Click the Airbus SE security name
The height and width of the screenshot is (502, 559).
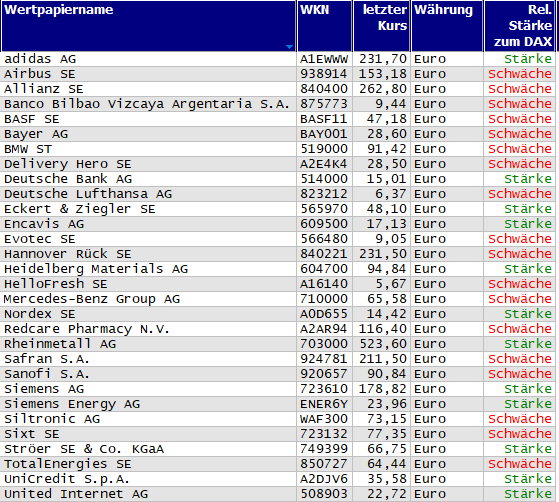[x=40, y=74]
